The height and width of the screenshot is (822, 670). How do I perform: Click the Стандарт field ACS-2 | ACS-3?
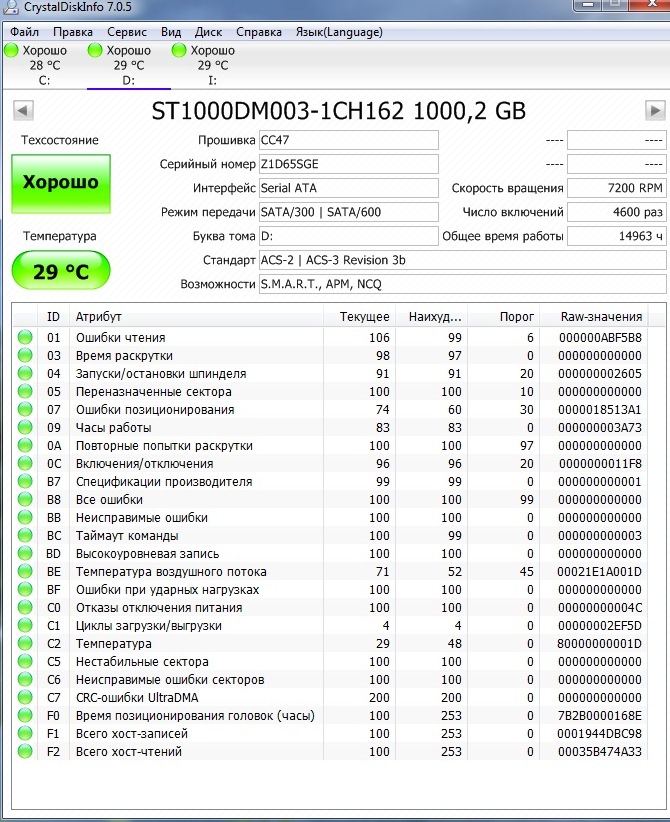(x=462, y=260)
